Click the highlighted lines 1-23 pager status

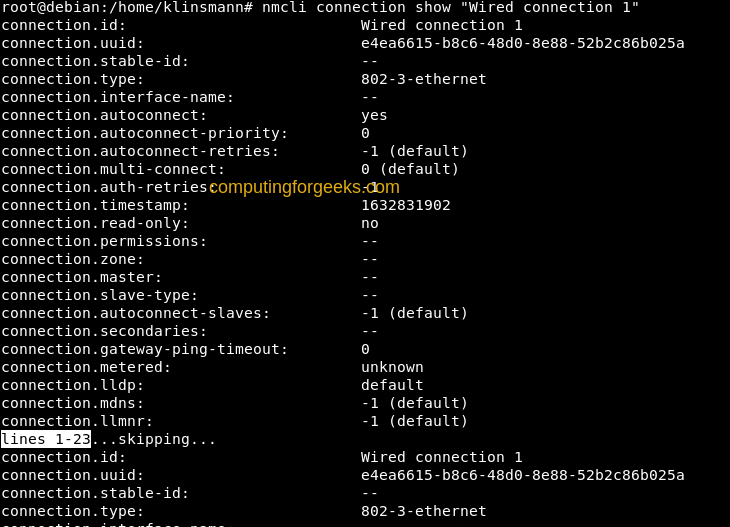click(46, 439)
